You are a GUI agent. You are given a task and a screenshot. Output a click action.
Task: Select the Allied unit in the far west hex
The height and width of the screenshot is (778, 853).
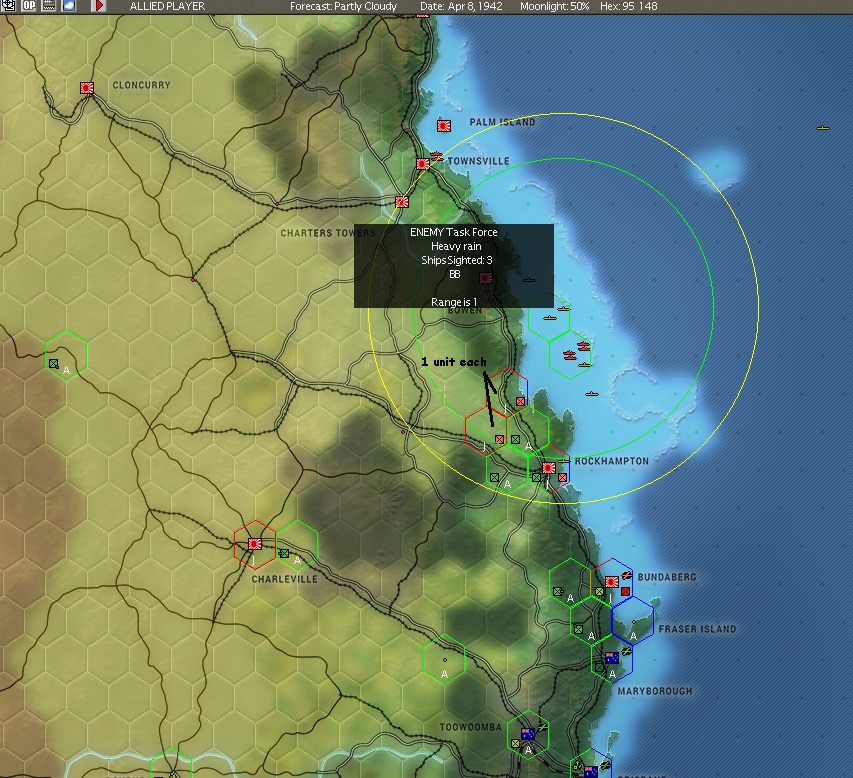[x=53, y=363]
